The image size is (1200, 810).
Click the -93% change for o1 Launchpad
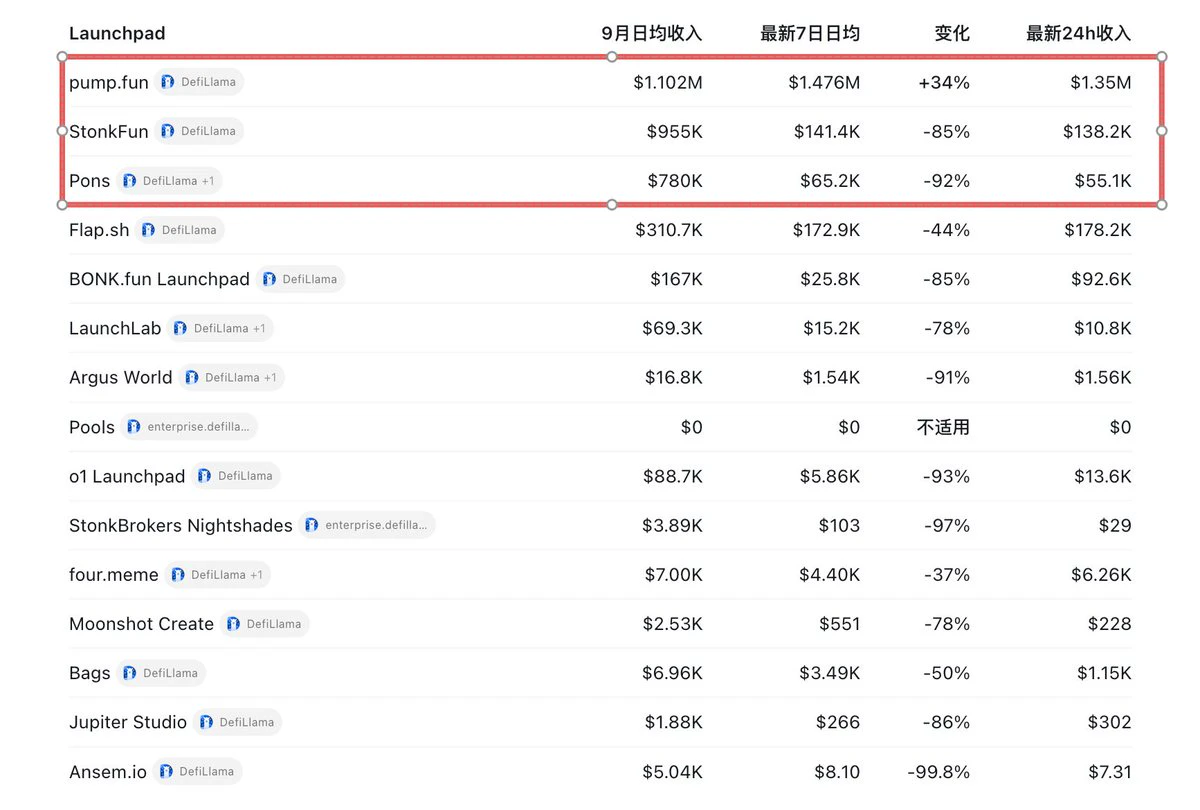(x=946, y=476)
